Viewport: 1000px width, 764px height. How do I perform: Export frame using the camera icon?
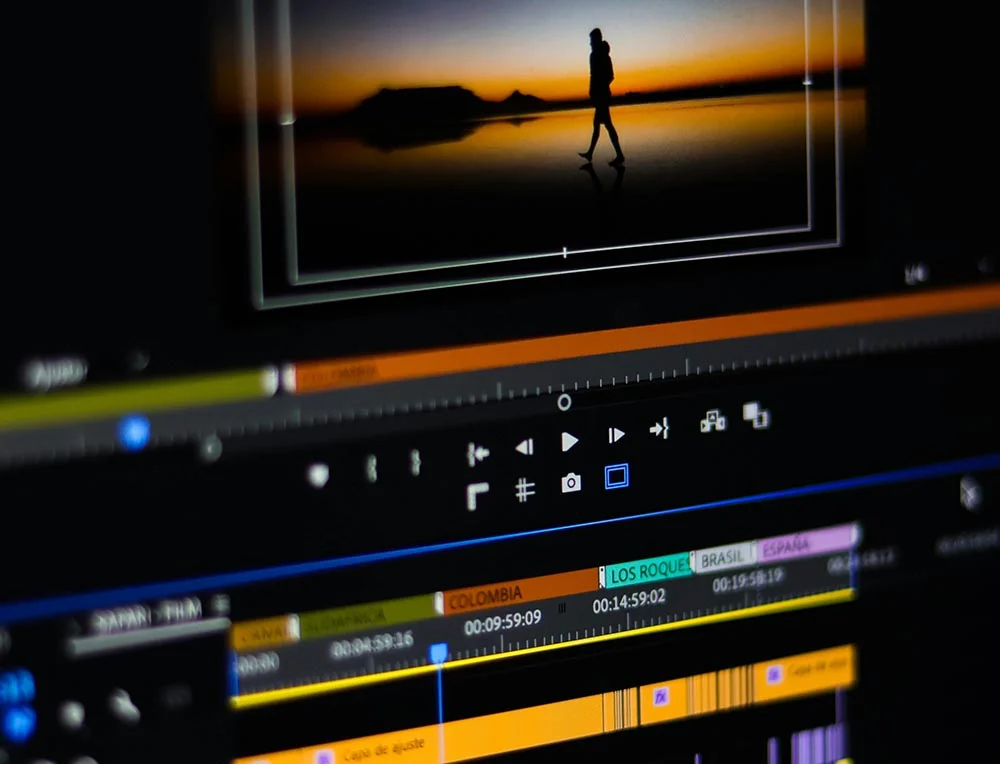click(571, 484)
